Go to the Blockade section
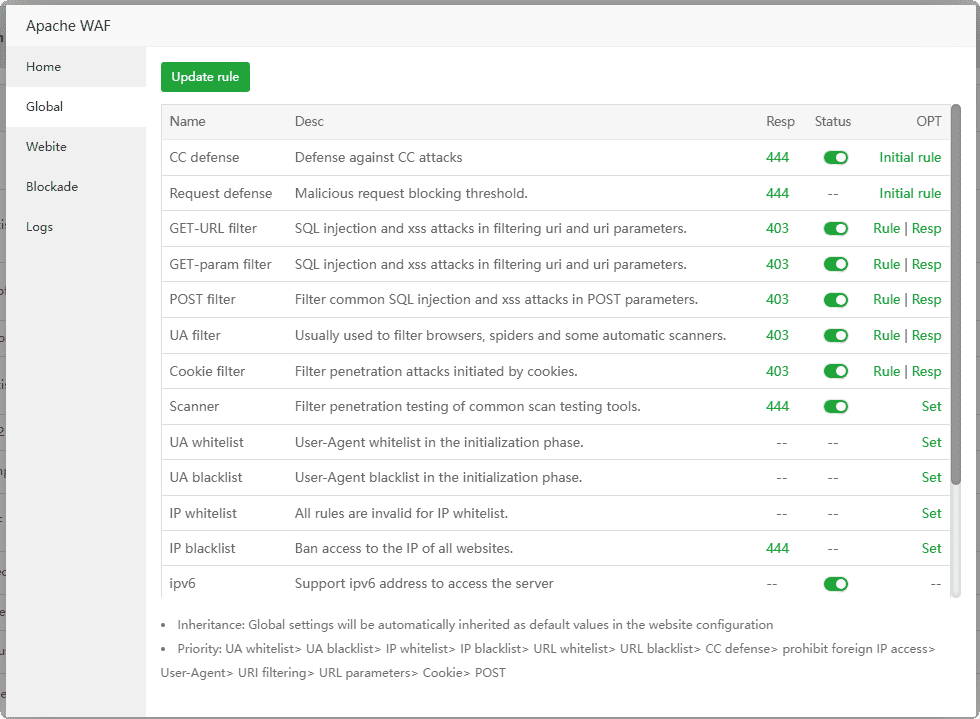The height and width of the screenshot is (719, 980). coord(52,187)
